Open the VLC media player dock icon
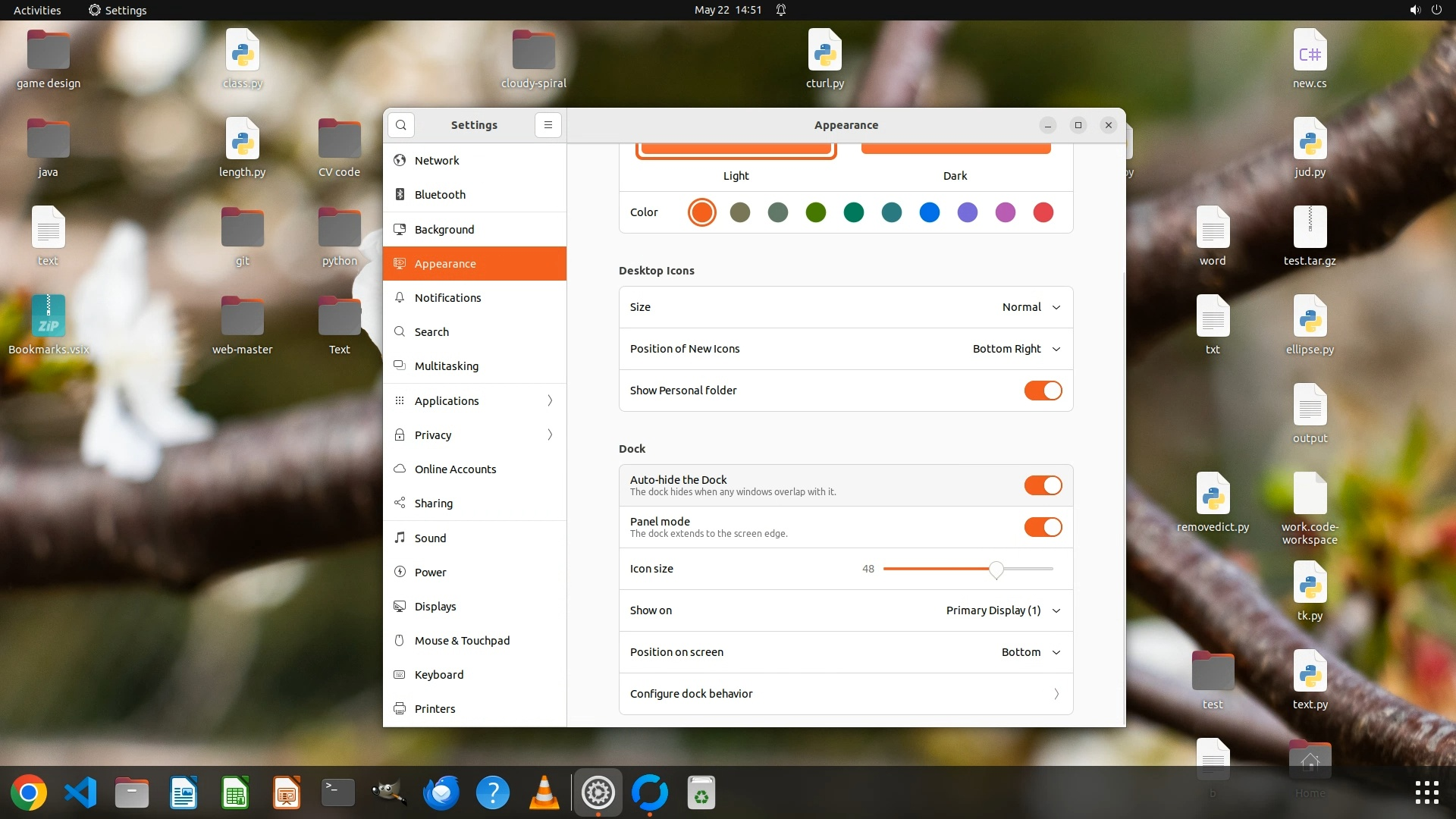The height and width of the screenshot is (819, 1456). 544,793
